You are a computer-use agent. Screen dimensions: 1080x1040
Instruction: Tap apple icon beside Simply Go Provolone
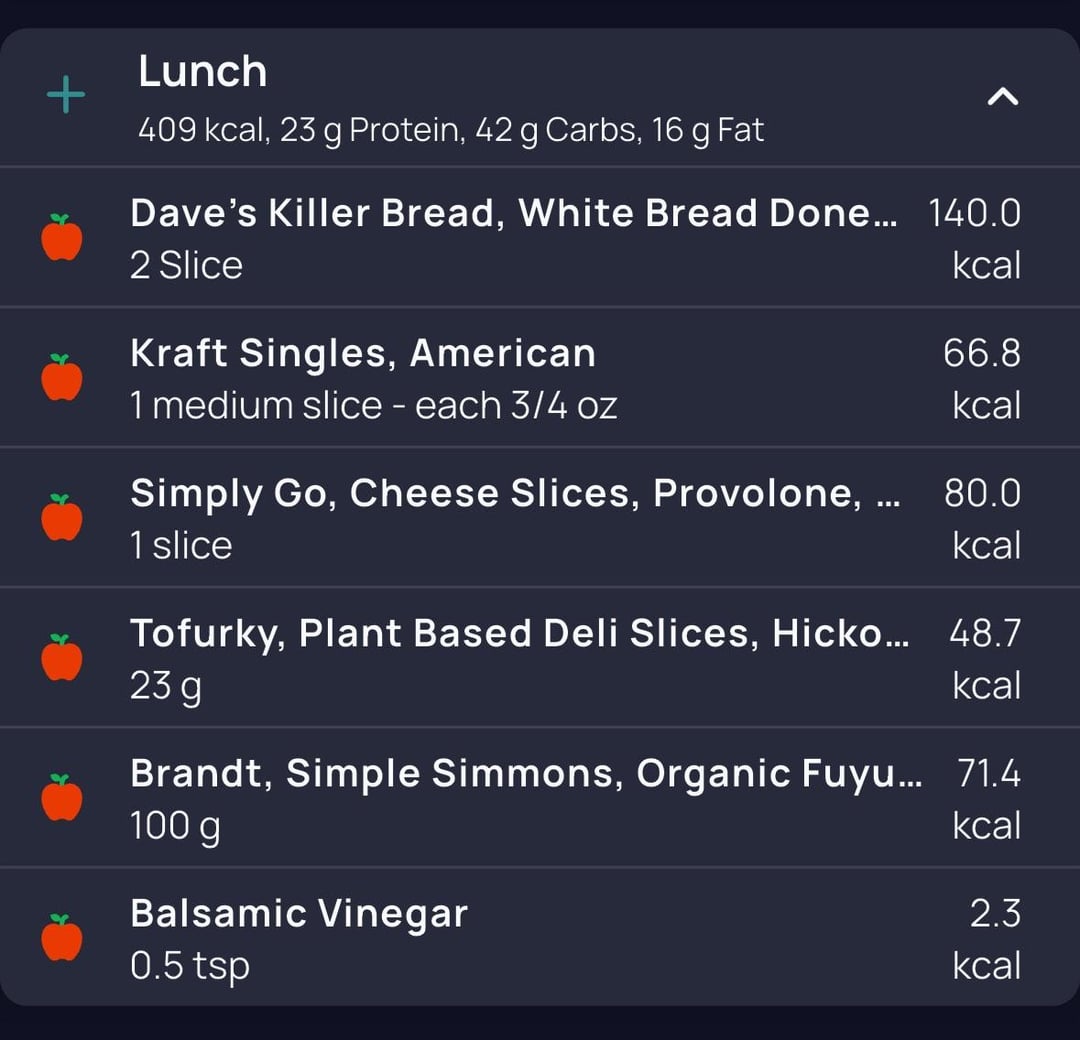pyautogui.click(x=62, y=518)
